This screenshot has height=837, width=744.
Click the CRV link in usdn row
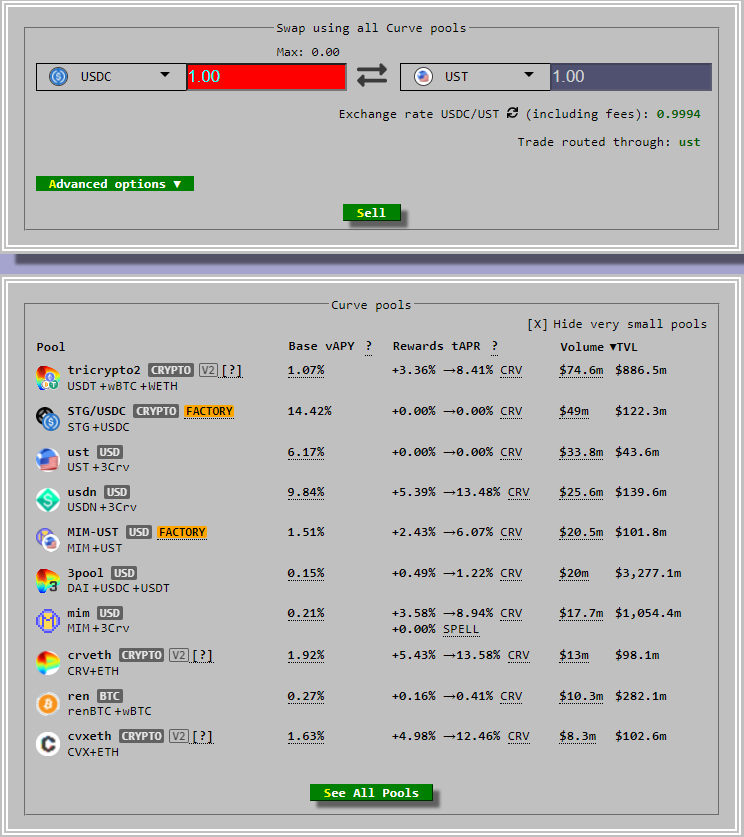click(x=519, y=492)
